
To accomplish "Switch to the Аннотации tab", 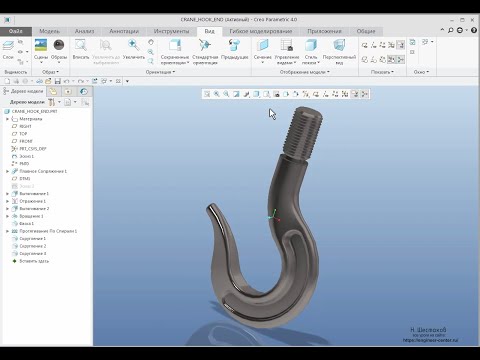I will [124, 31].
